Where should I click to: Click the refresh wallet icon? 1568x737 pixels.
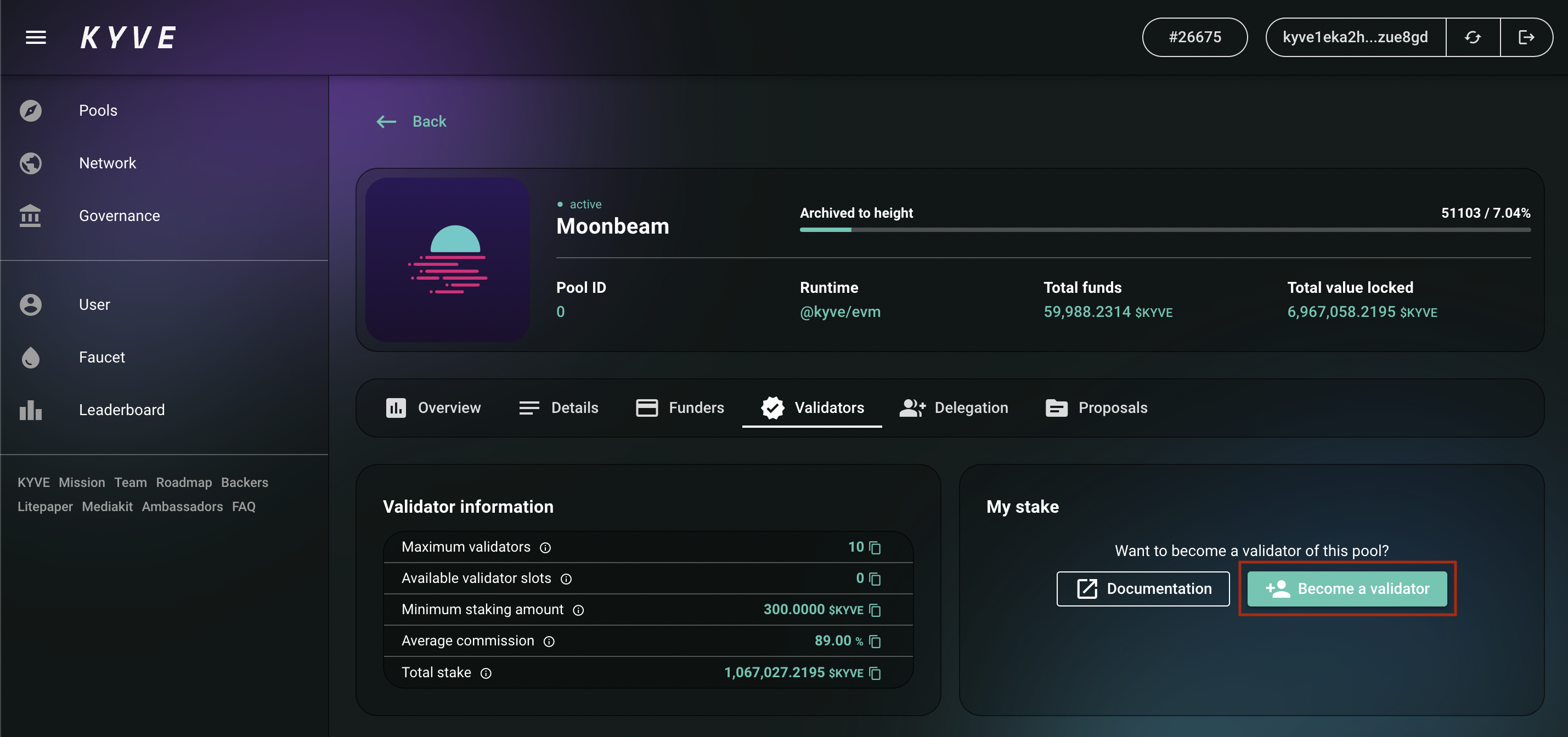(1472, 37)
